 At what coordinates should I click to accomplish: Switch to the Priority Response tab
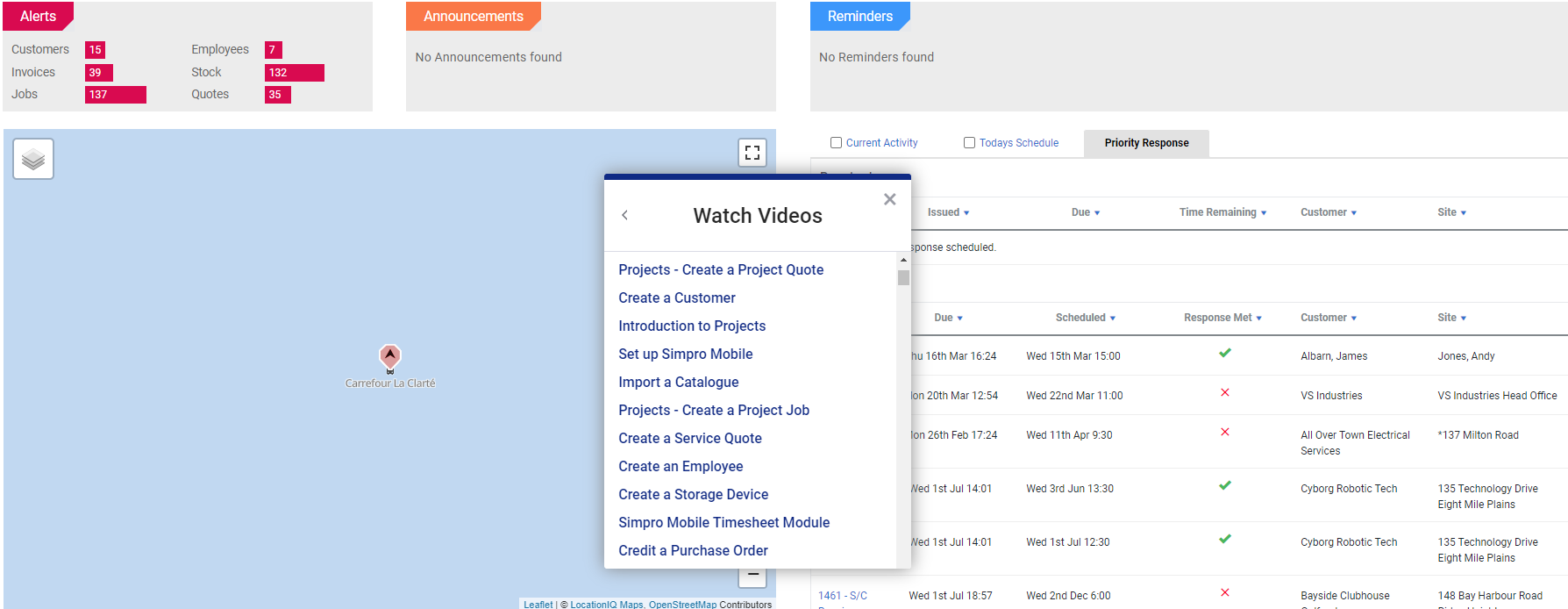(x=1146, y=143)
